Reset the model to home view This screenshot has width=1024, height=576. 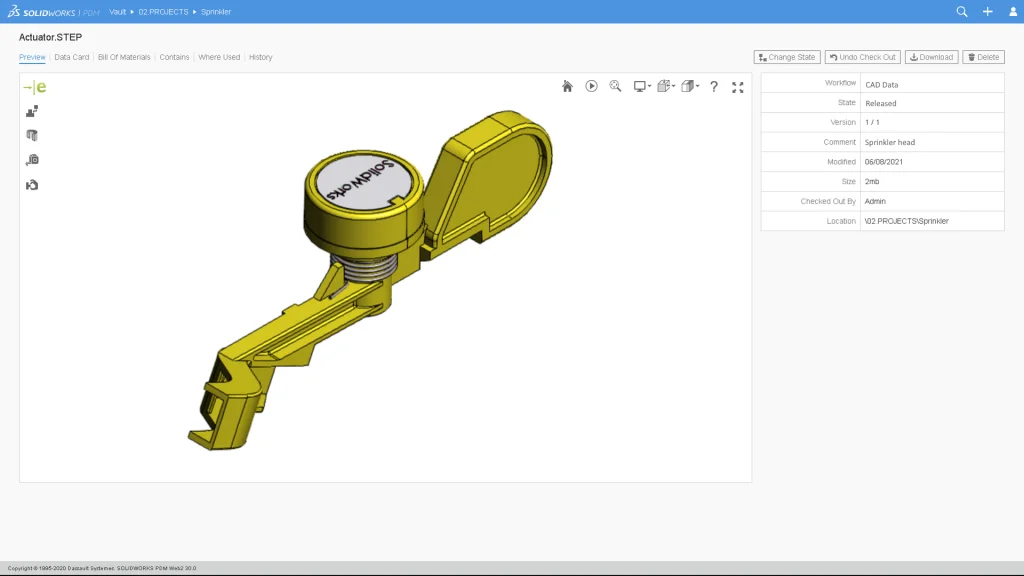(567, 87)
